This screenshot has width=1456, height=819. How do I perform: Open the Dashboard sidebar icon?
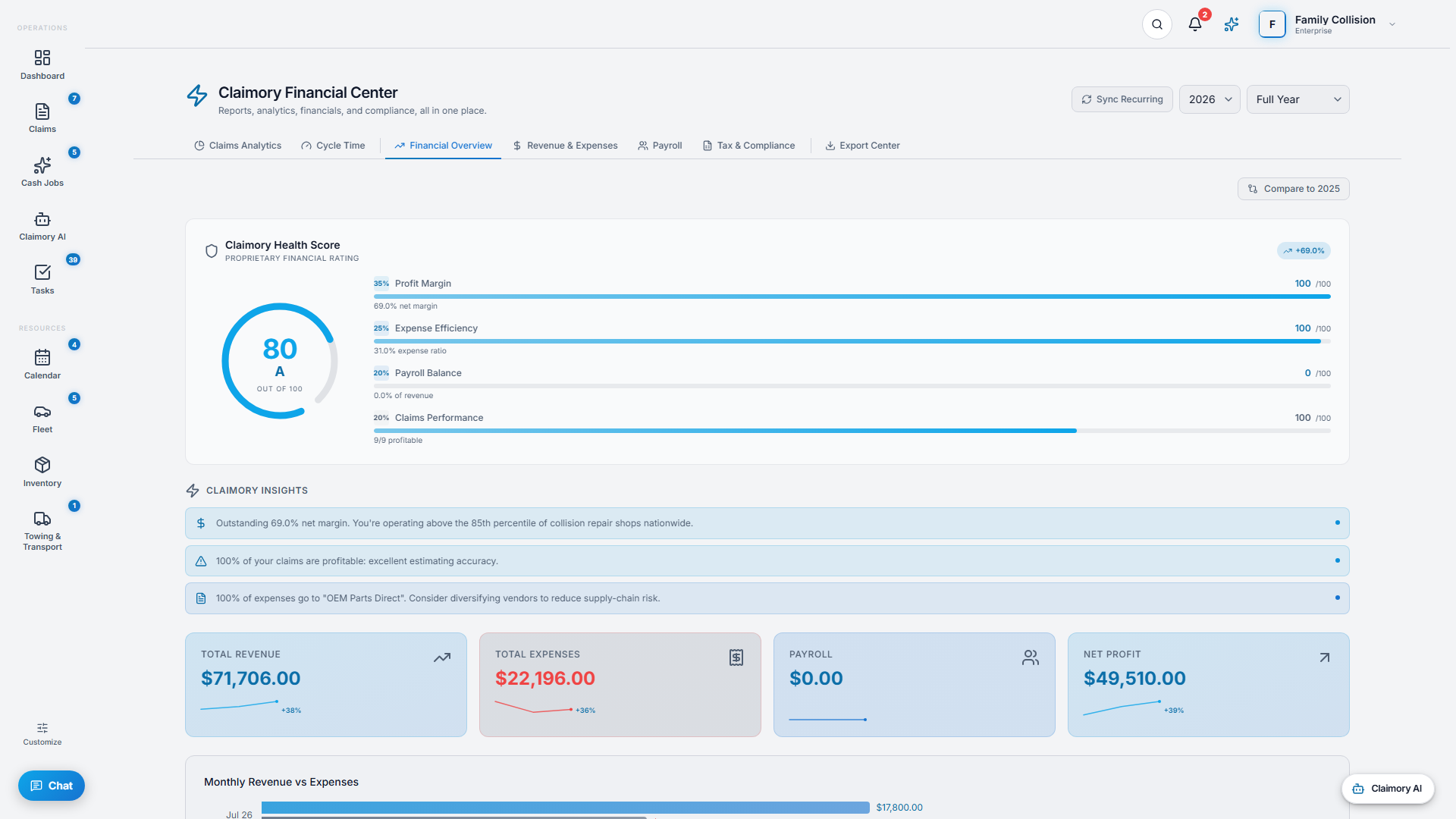click(x=42, y=58)
